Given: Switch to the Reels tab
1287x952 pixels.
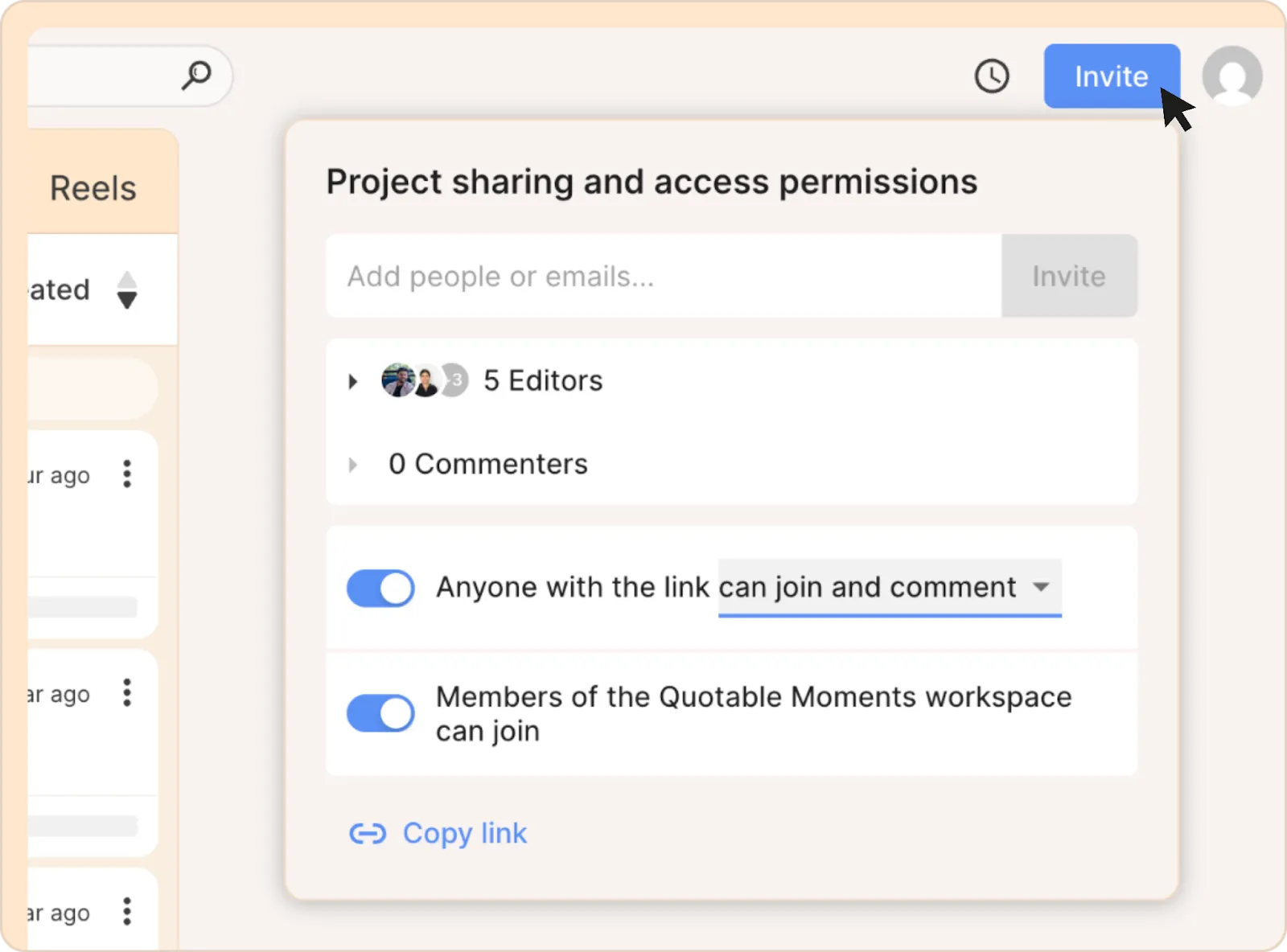Looking at the screenshot, I should tap(93, 188).
